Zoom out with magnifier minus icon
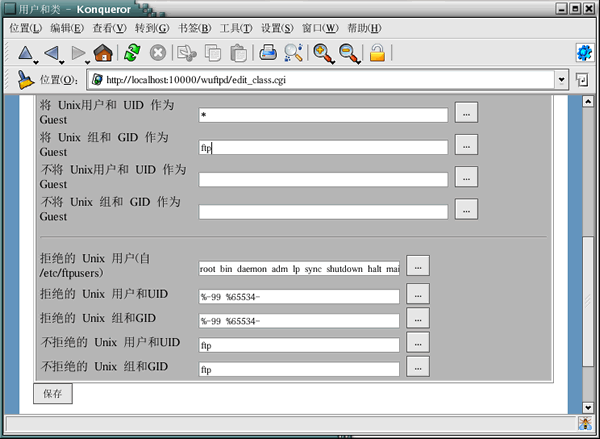Screen dimensions: 600x439 [348, 53]
